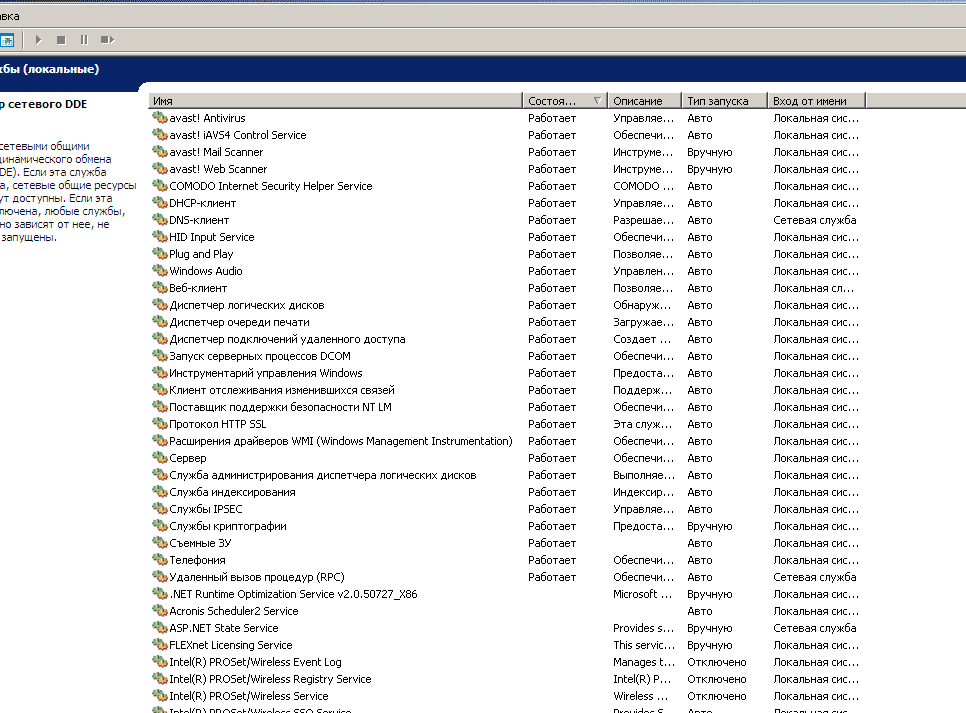Click gear icon of Служба индексирования row
This screenshot has height=713, width=966.
click(x=160, y=491)
